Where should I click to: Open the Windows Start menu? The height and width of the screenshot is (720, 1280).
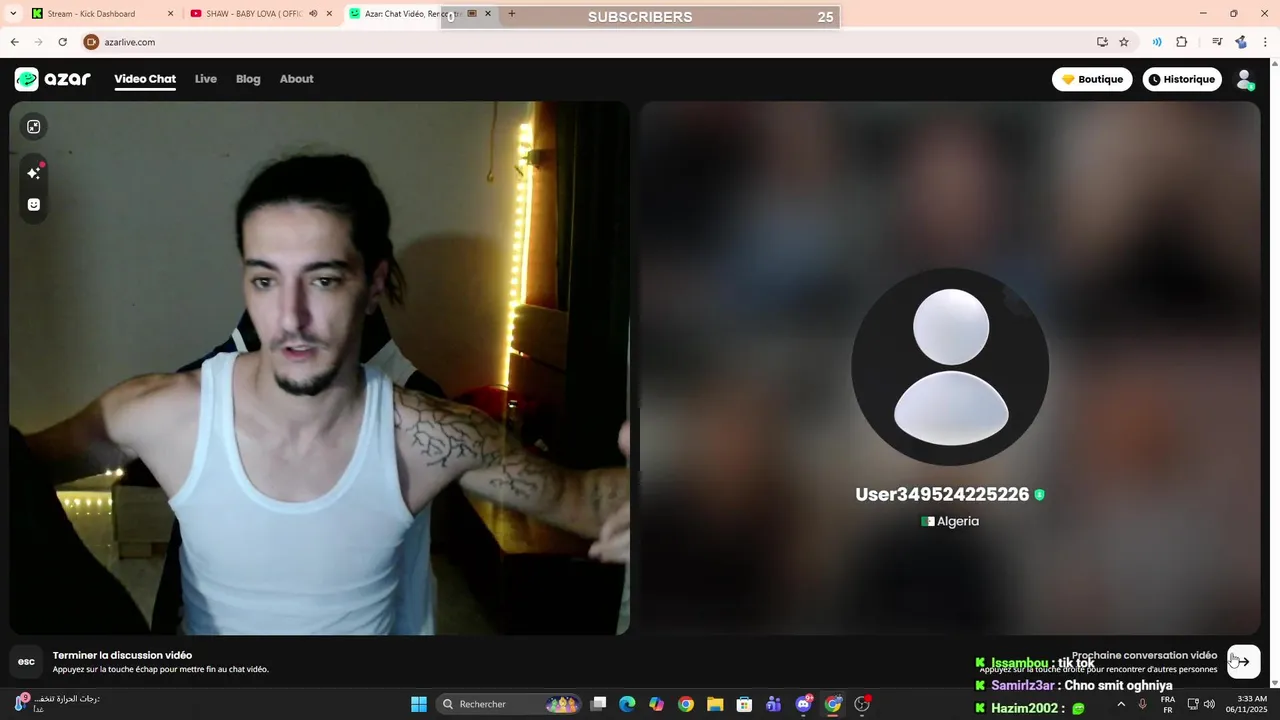419,704
